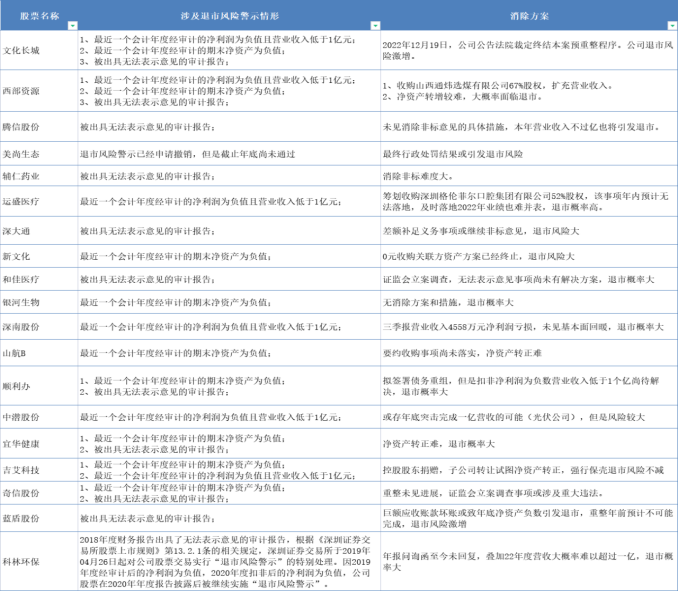The image size is (678, 592).
Task: Select the 辅仁药业 stock name cell
Action: 39,176
